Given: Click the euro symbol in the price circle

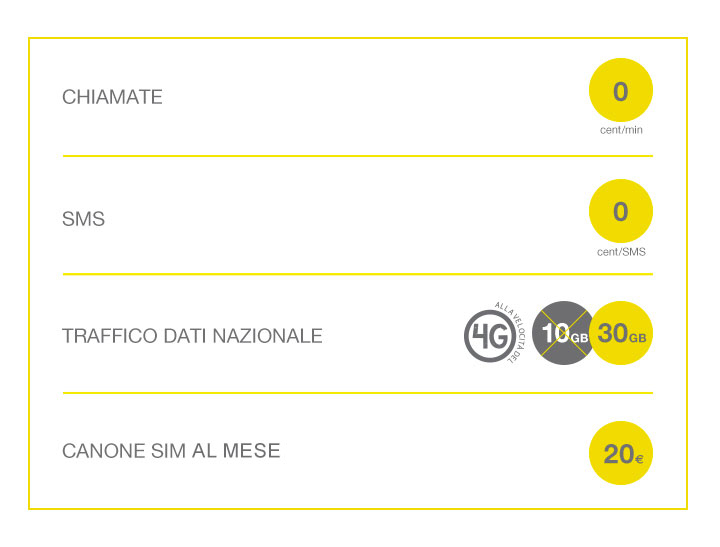Looking at the screenshot, I should point(639,458).
